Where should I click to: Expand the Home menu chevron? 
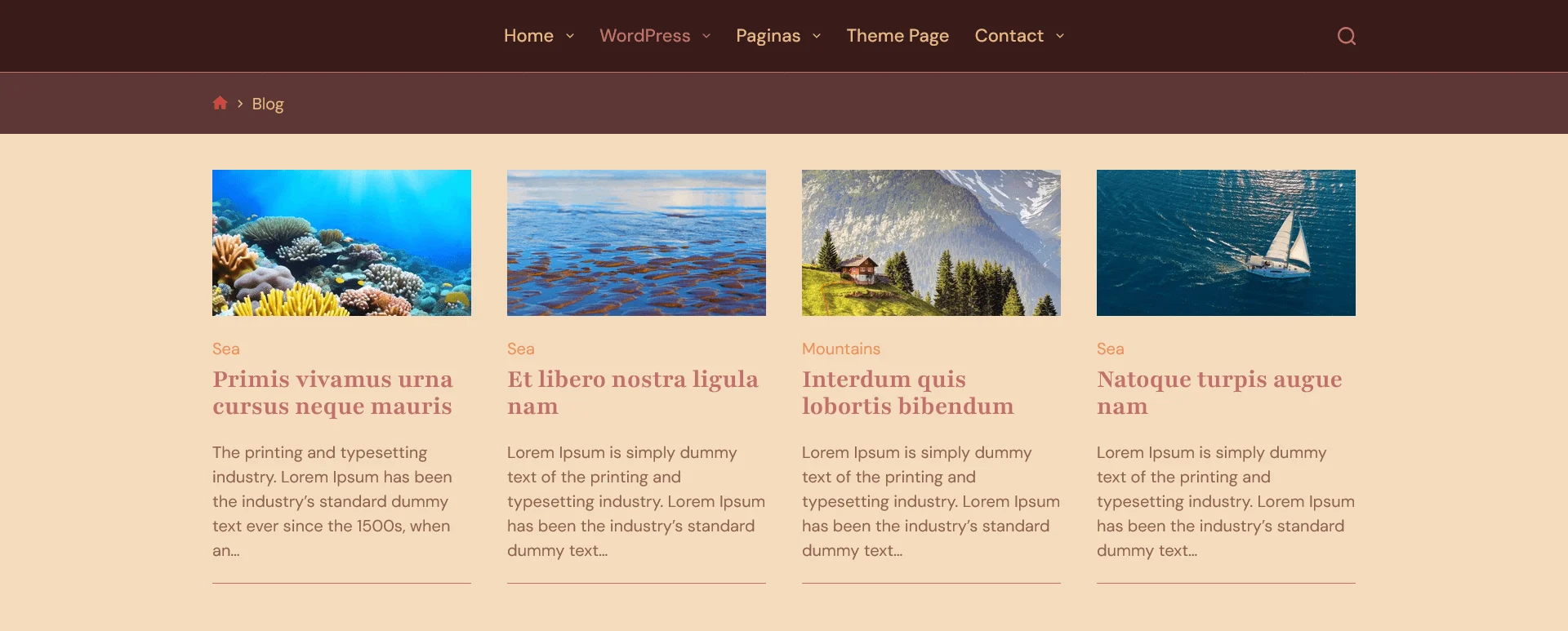tap(570, 36)
